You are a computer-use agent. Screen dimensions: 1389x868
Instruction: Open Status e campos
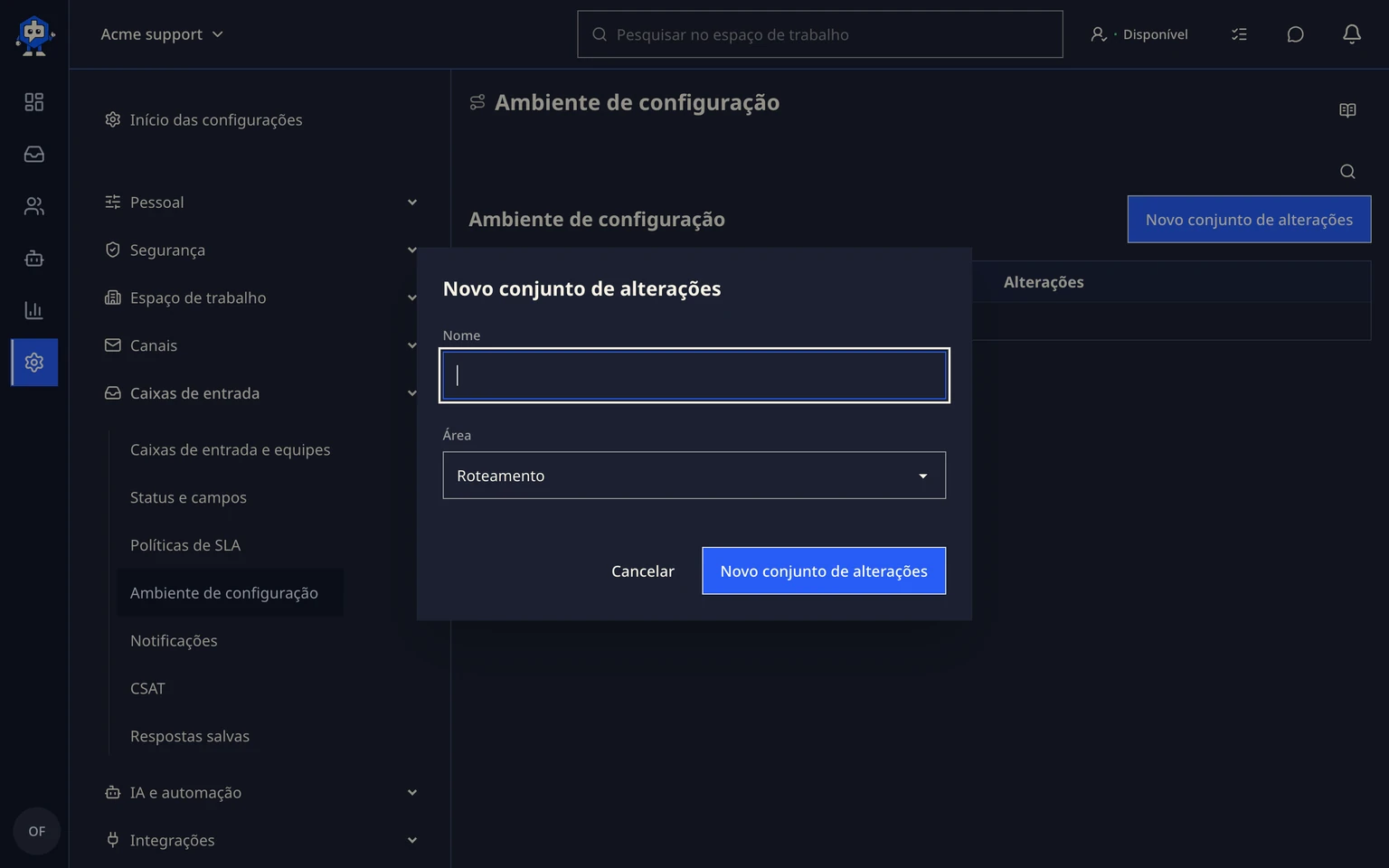click(188, 498)
